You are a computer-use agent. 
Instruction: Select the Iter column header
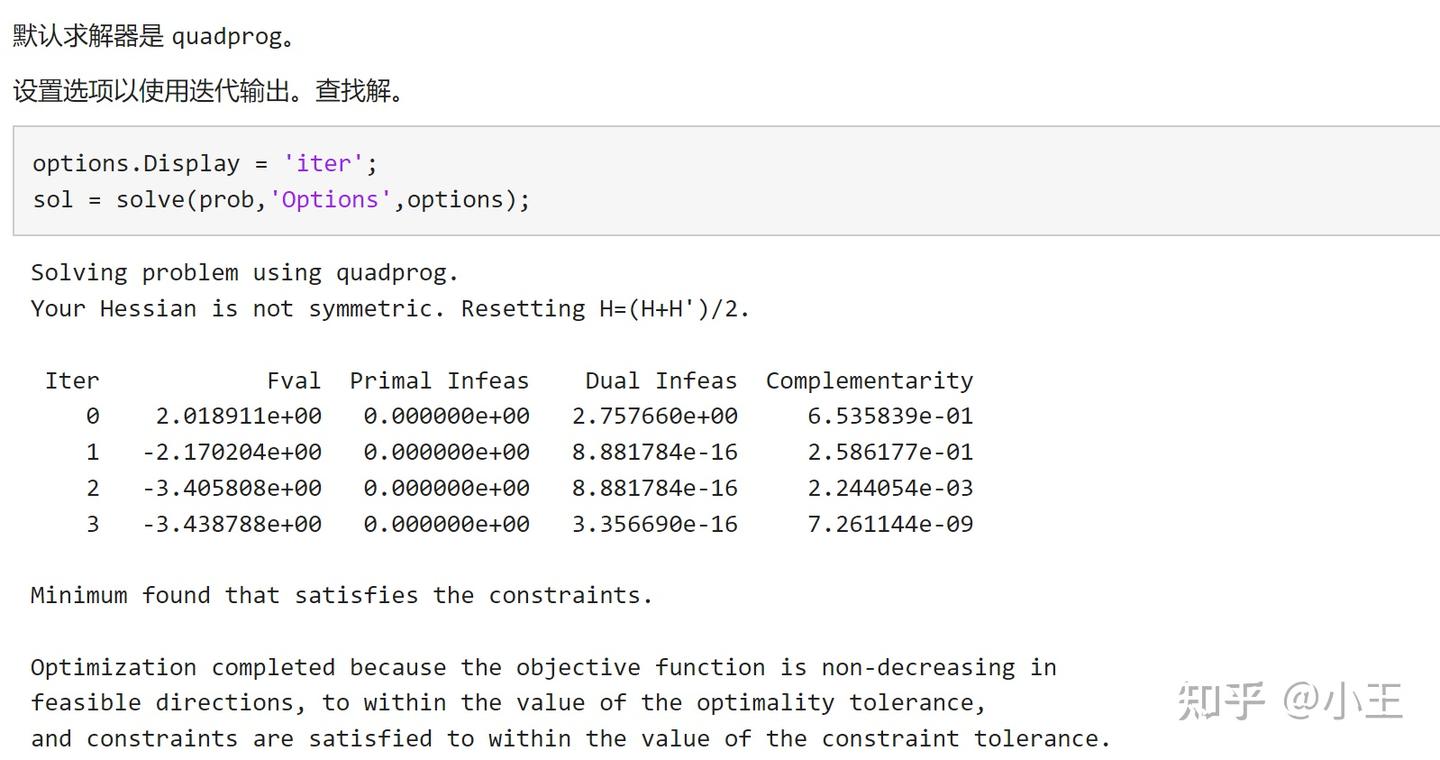72,380
